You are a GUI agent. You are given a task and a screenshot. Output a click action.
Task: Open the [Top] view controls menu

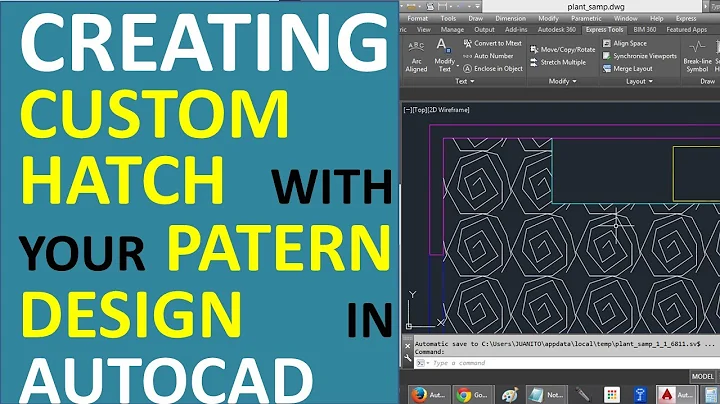419,110
